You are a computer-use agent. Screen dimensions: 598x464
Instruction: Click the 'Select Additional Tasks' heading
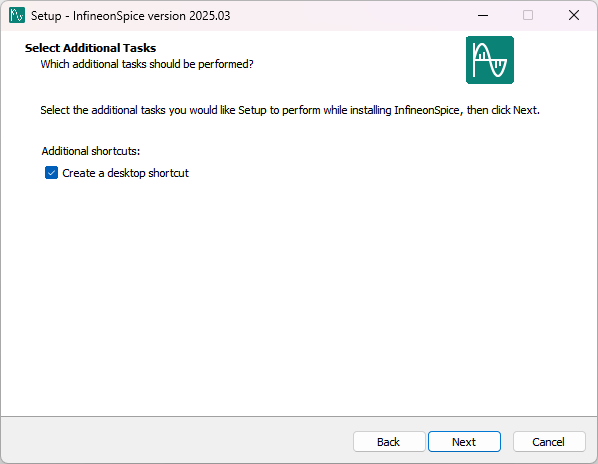tap(90, 48)
